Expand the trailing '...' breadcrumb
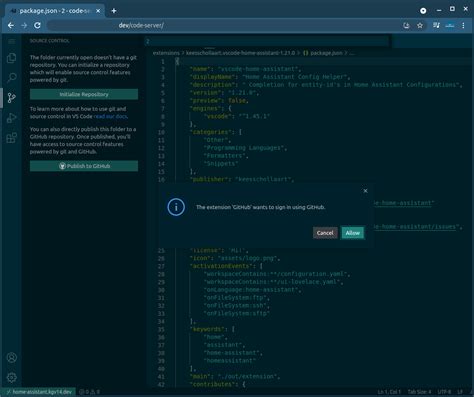Image resolution: width=474 pixels, height=397 pixels. (x=352, y=53)
